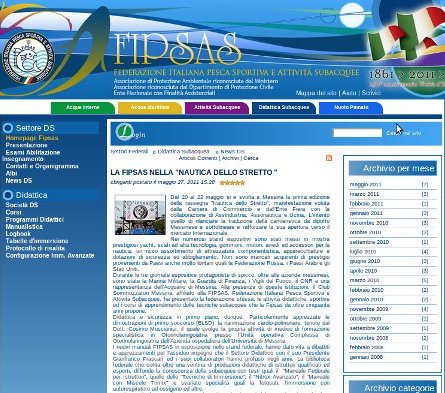The width and height of the screenshot is (445, 393).
Task: Click the Mappa del sito link
Action: [316, 93]
